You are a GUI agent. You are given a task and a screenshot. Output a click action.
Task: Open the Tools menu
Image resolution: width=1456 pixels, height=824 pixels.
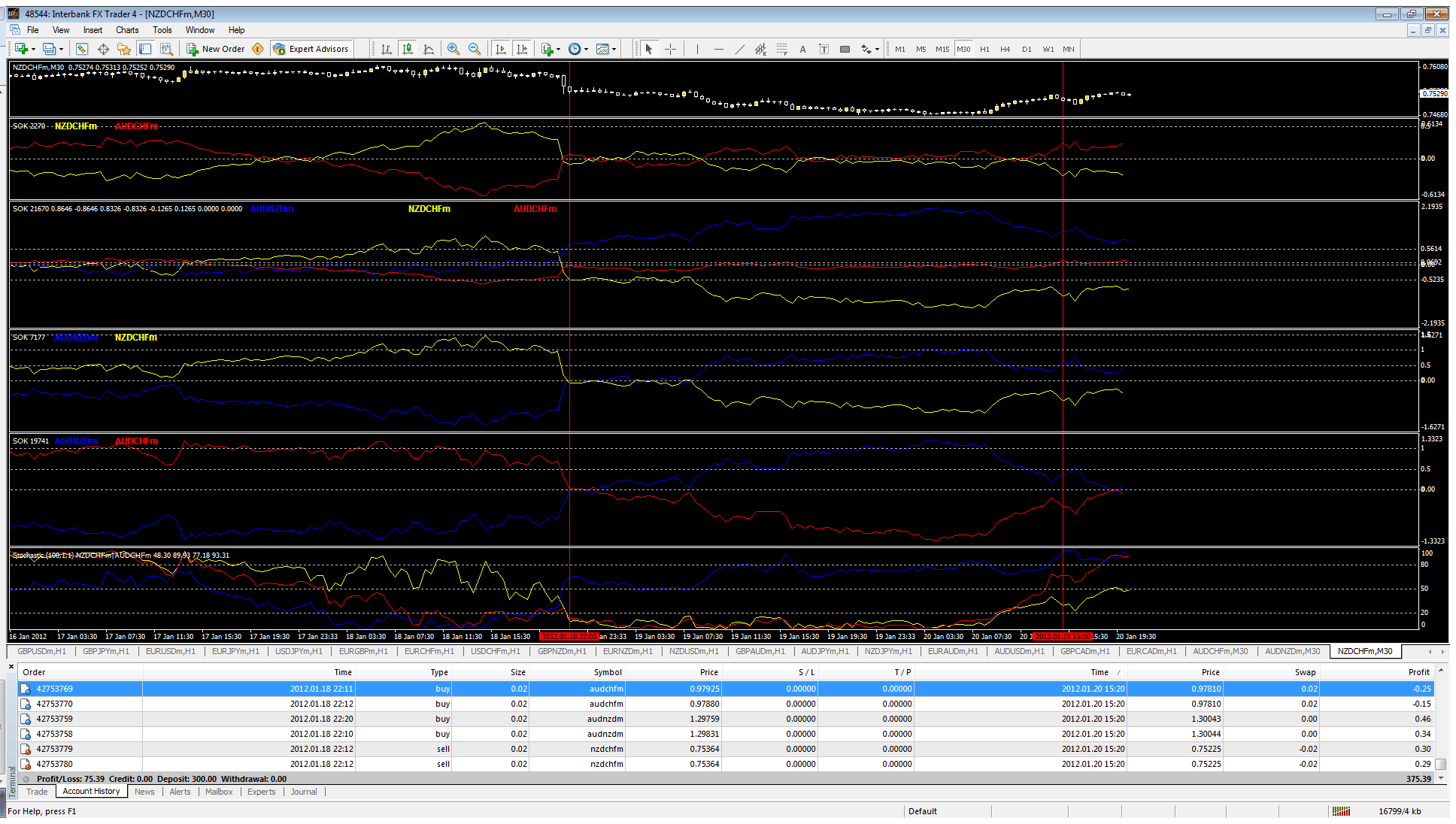click(x=162, y=30)
